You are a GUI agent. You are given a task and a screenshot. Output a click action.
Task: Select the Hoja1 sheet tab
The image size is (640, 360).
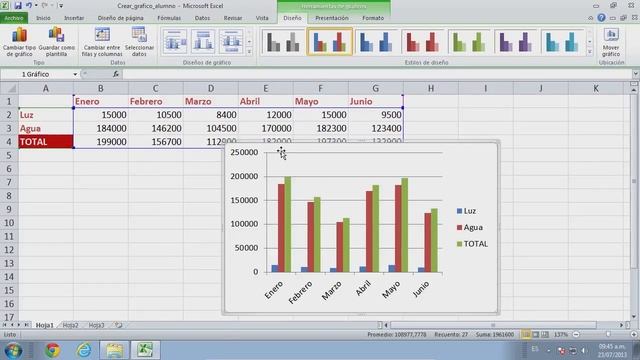pyautogui.click(x=44, y=325)
